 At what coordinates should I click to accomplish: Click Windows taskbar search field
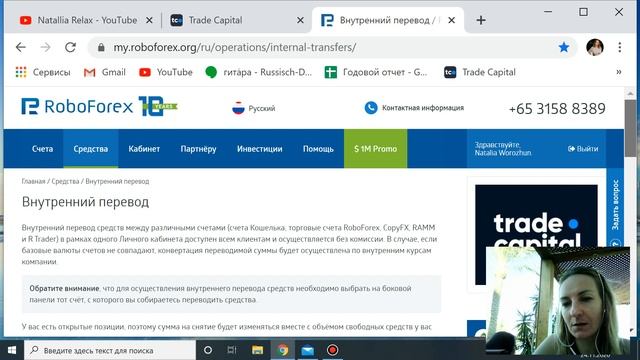(110, 350)
